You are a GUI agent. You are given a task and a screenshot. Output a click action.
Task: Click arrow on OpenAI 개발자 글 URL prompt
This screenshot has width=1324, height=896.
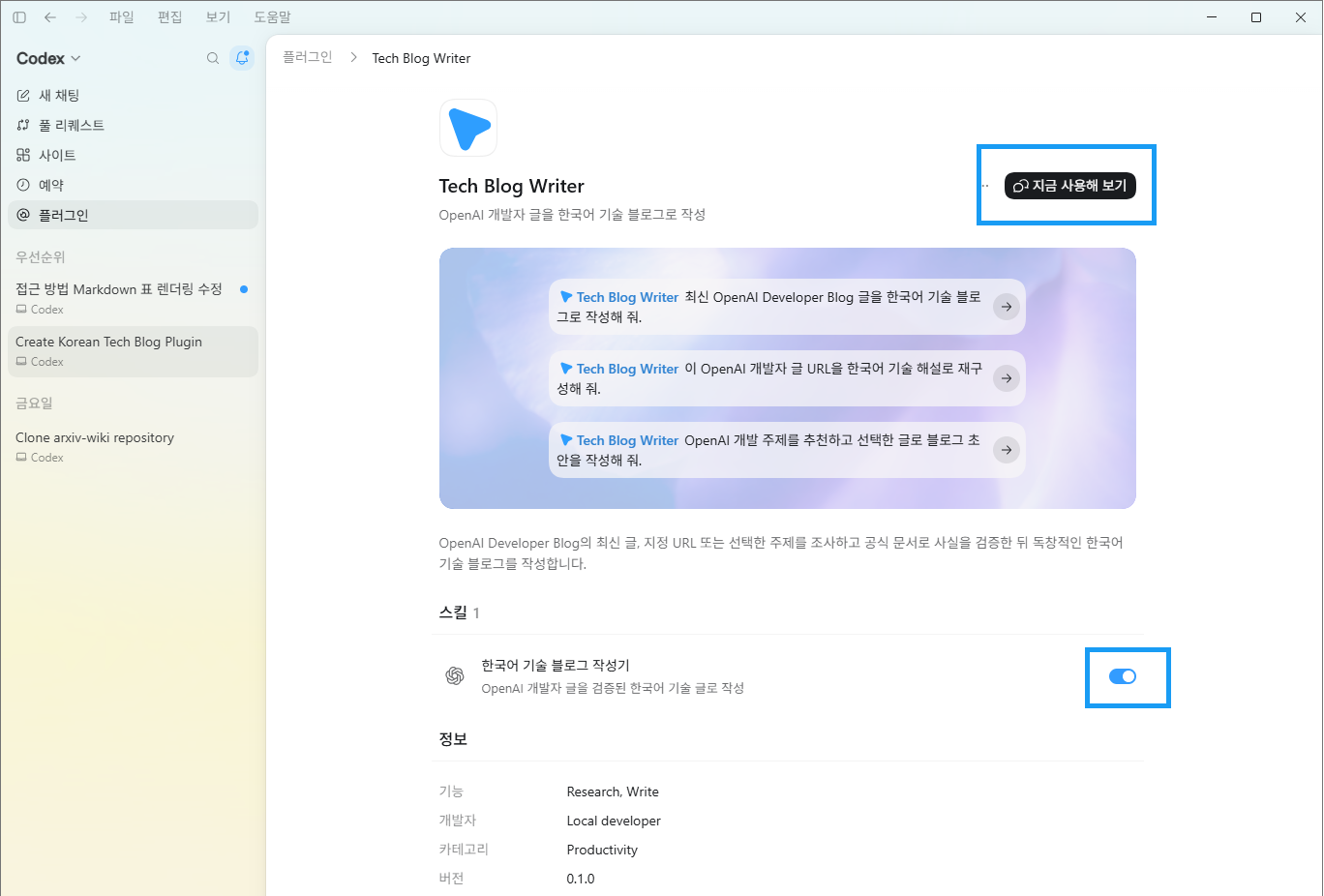click(1007, 378)
